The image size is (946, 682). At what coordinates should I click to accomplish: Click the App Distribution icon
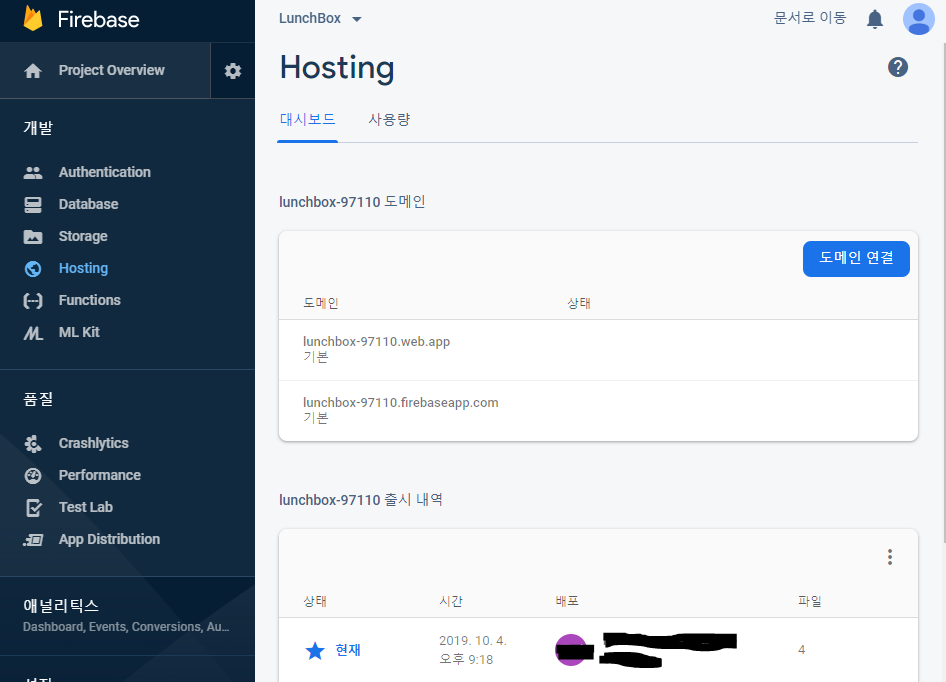(33, 540)
